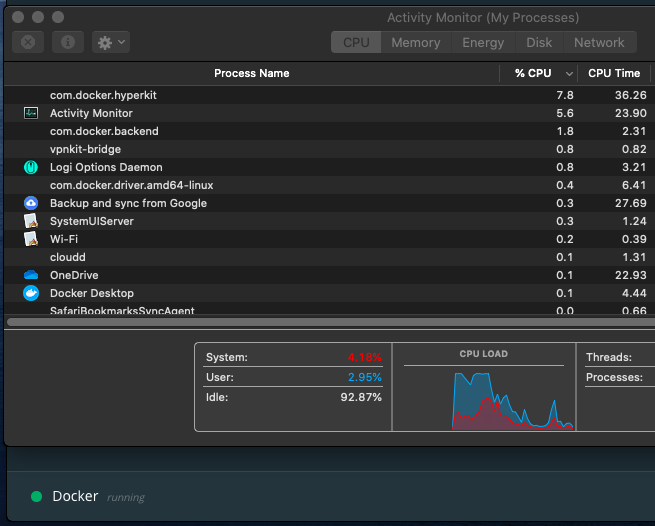Switch to the CPU tab
Image resolution: width=655 pixels, height=526 pixels.
click(356, 42)
